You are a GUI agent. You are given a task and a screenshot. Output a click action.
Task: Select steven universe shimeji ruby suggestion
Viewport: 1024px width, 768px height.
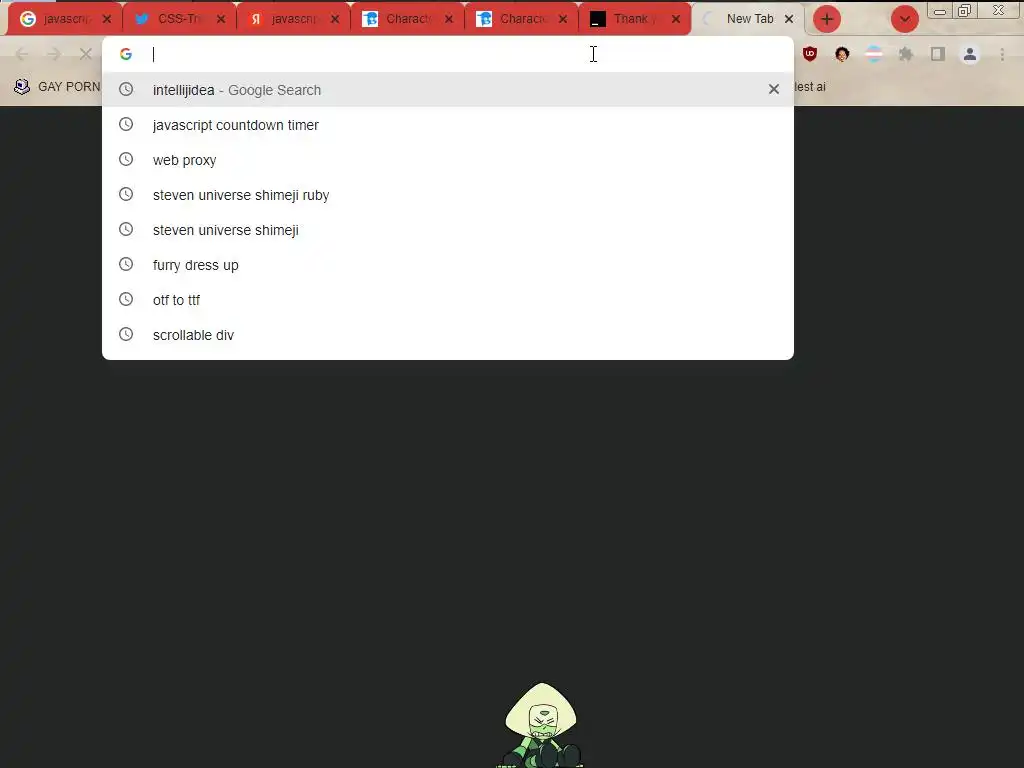click(448, 195)
